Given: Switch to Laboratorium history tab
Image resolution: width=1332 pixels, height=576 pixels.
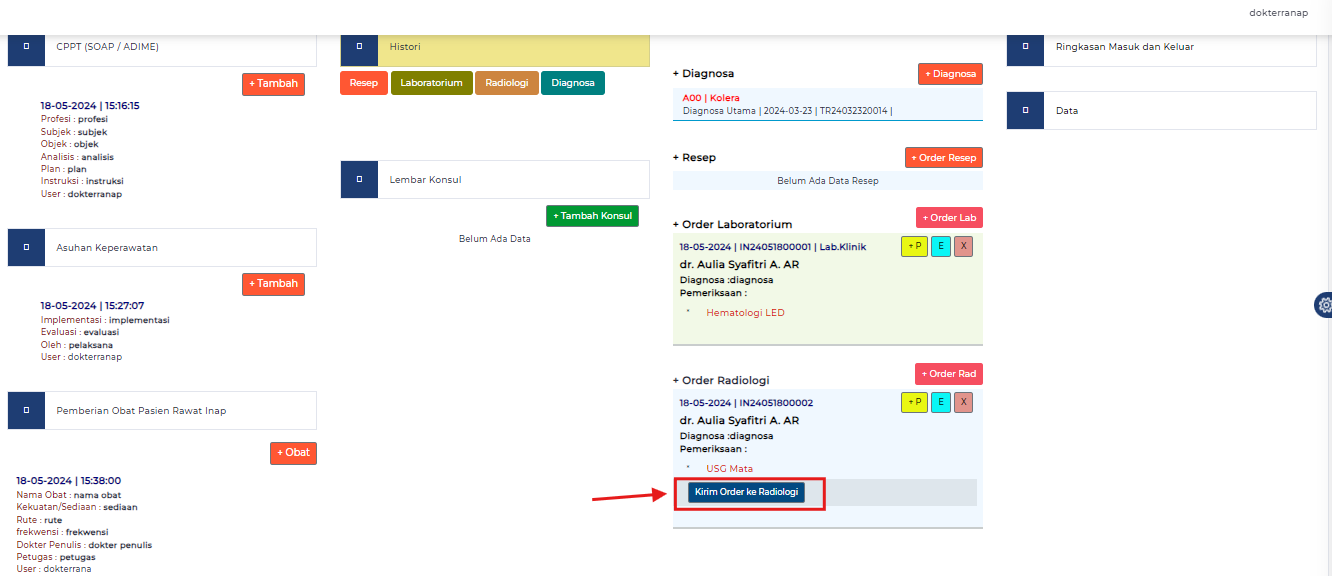Looking at the screenshot, I should (431, 83).
